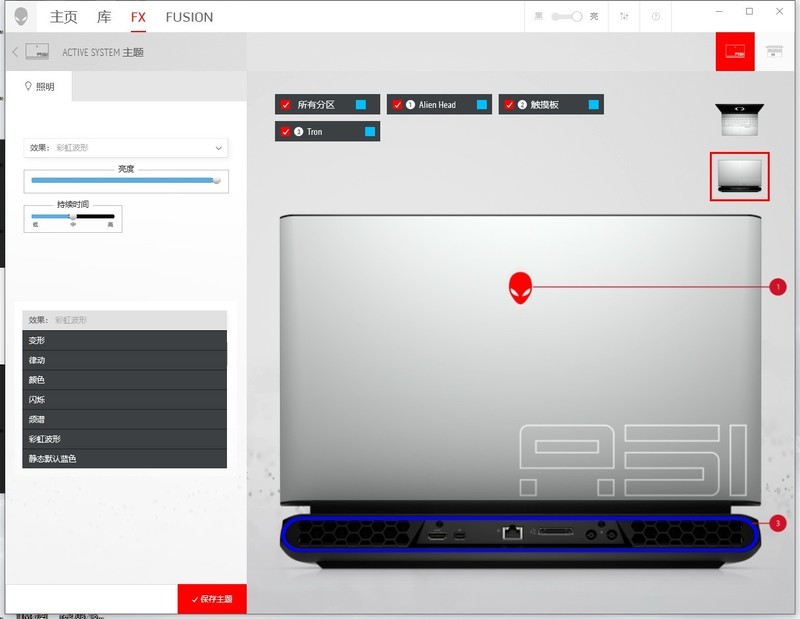The width and height of the screenshot is (800, 619).
Task: Click the laptop icon on ACTIVE SYSTEM tab
Action: [39, 51]
